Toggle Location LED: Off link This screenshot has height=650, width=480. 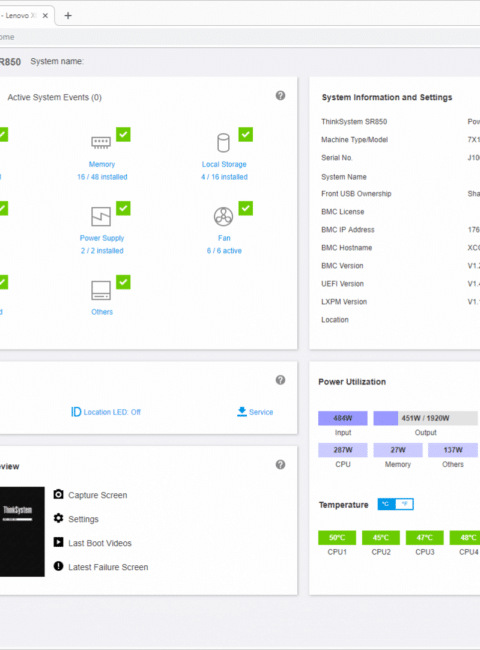[x=112, y=412]
